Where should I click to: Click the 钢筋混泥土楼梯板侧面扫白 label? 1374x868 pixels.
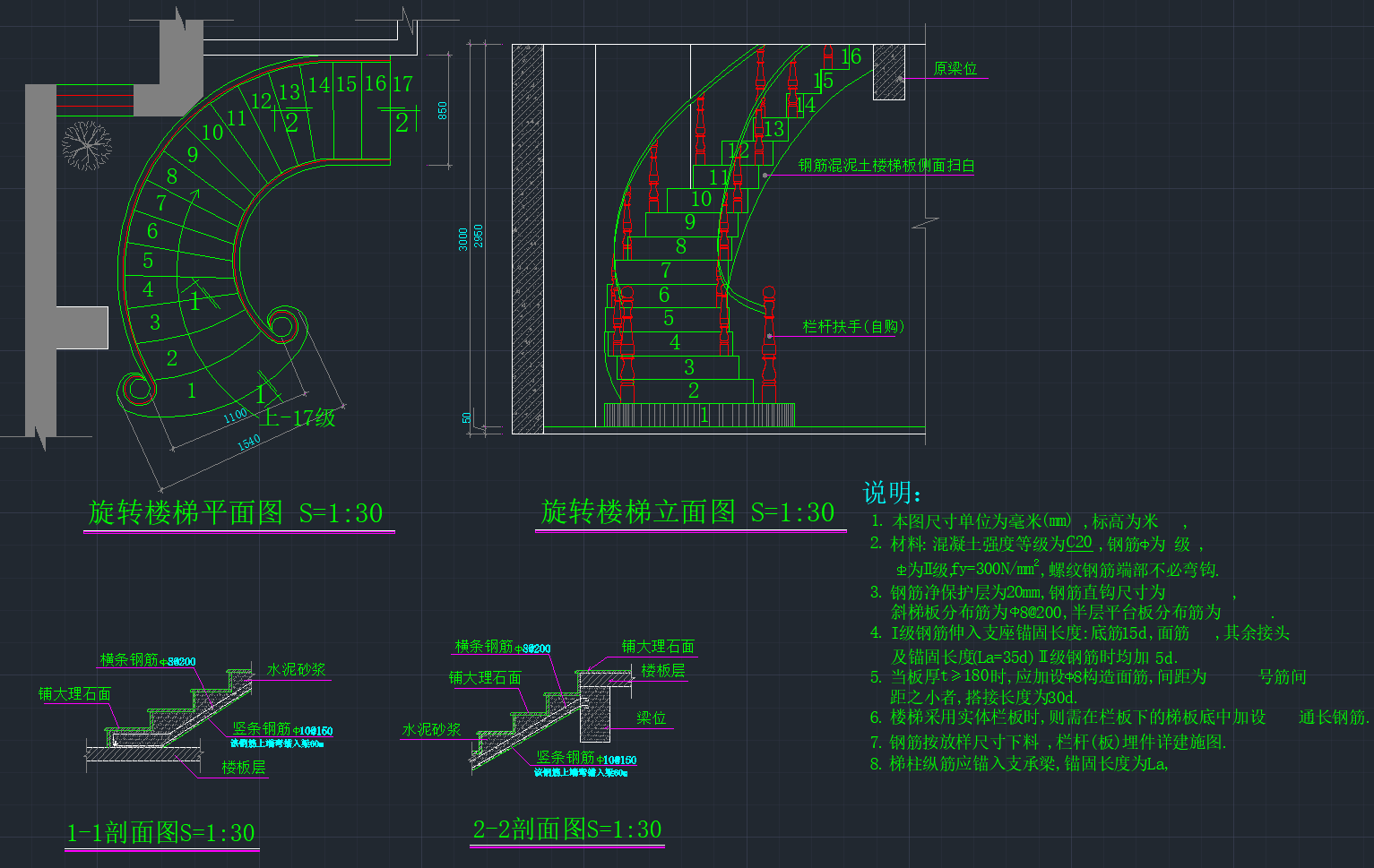tap(886, 166)
